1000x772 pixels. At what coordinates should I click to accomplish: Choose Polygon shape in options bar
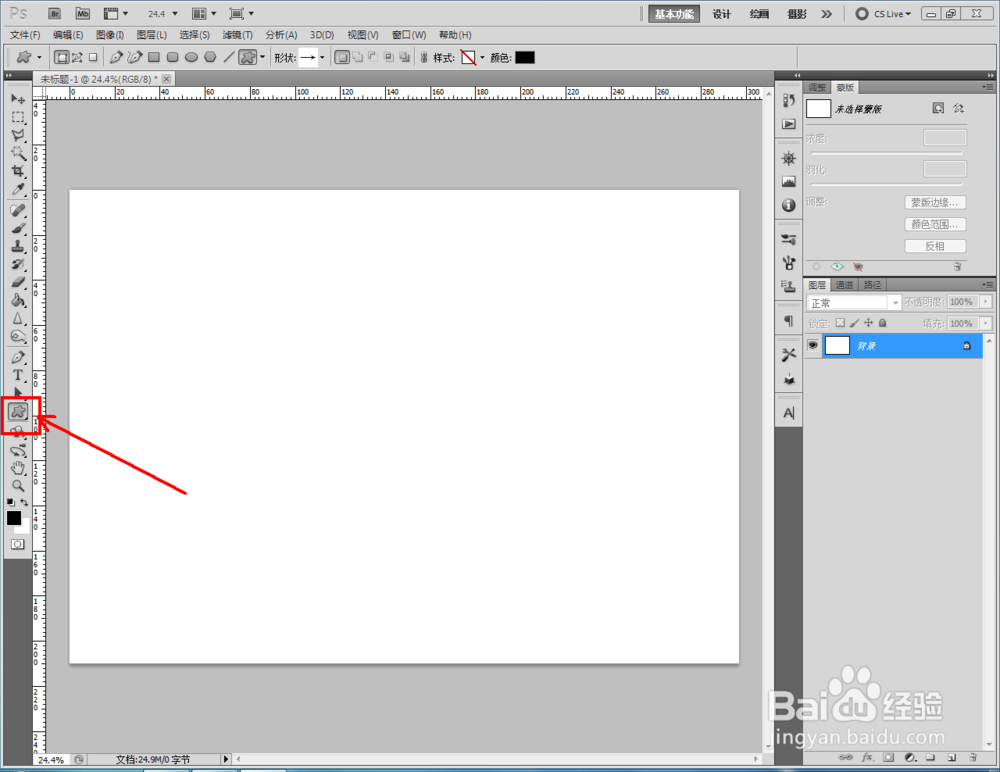pos(210,57)
